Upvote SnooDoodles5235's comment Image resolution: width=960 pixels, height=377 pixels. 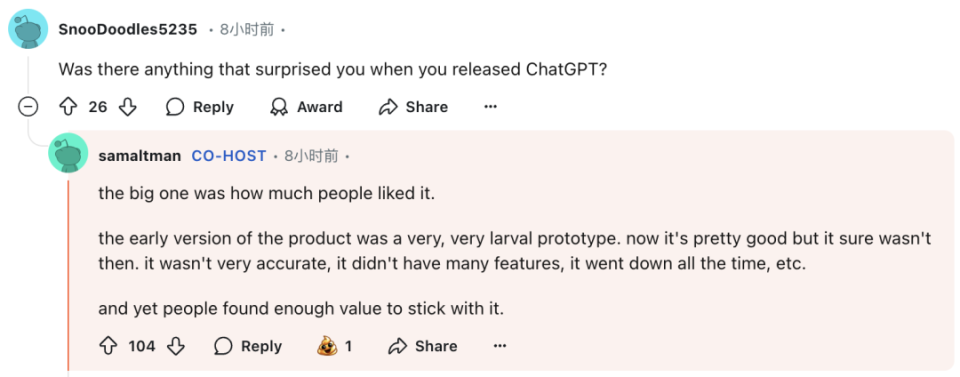tap(67, 107)
